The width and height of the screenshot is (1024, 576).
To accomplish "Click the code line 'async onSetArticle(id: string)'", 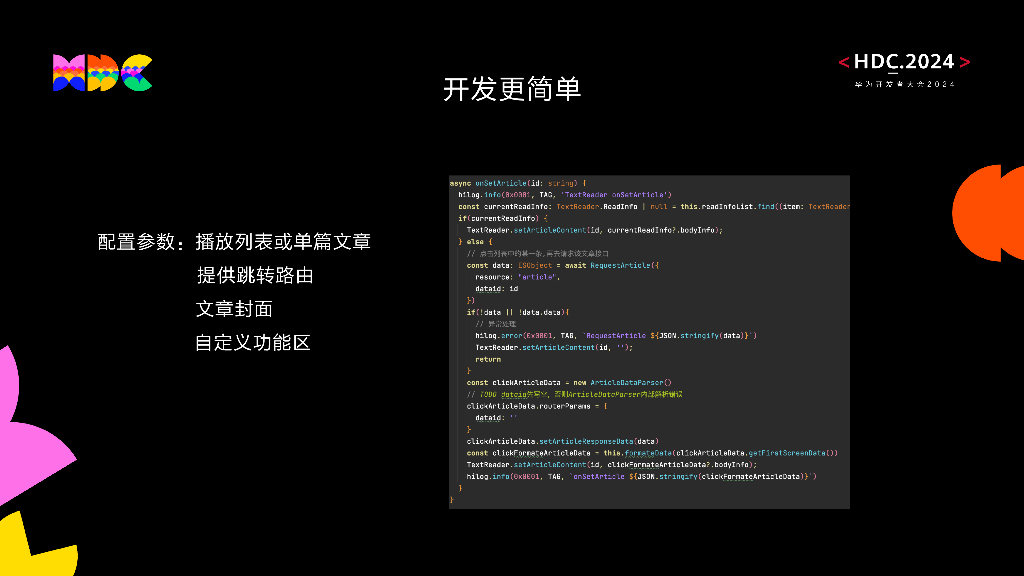I will tap(518, 184).
